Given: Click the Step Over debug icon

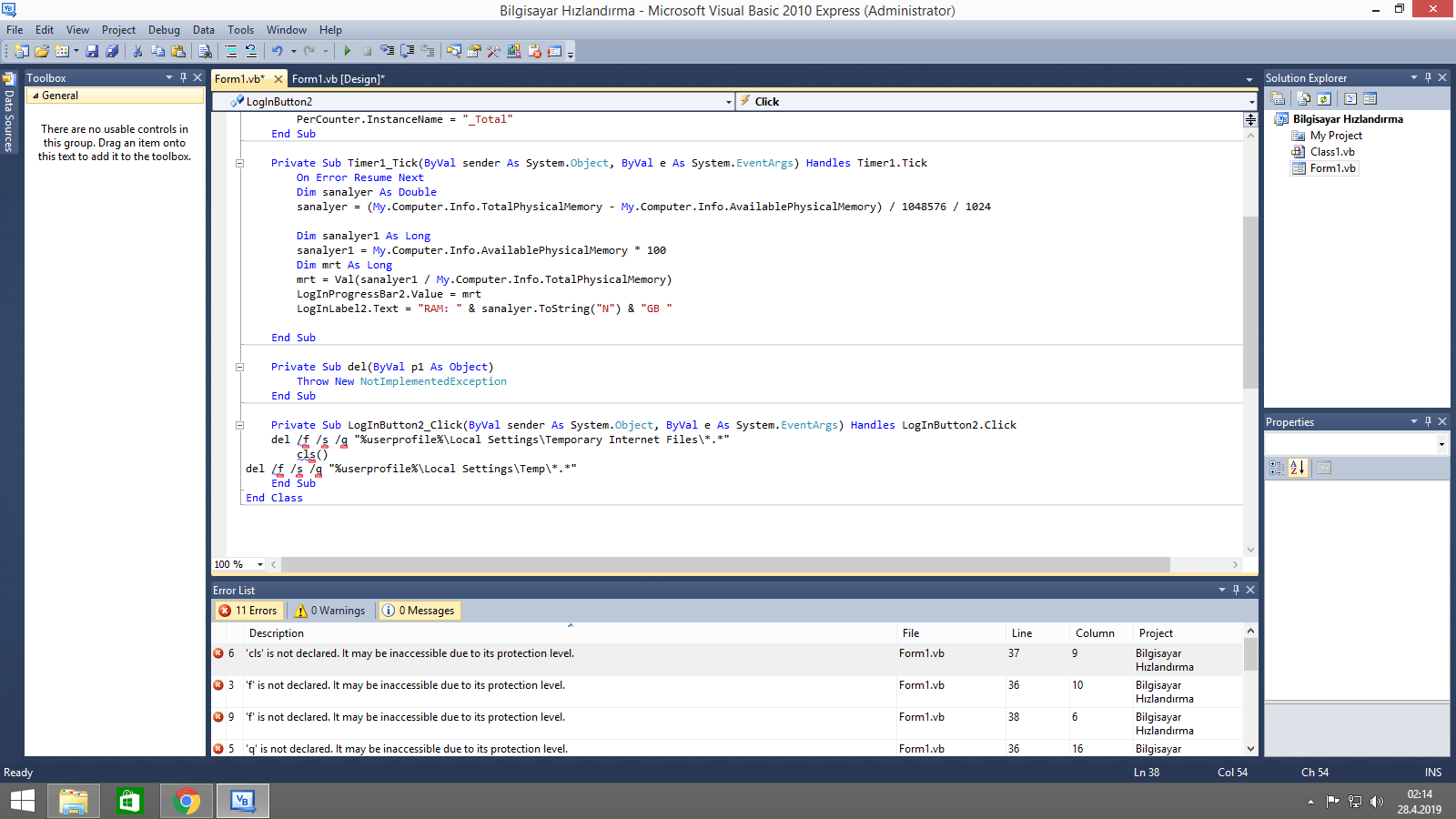Looking at the screenshot, I should pos(407,51).
